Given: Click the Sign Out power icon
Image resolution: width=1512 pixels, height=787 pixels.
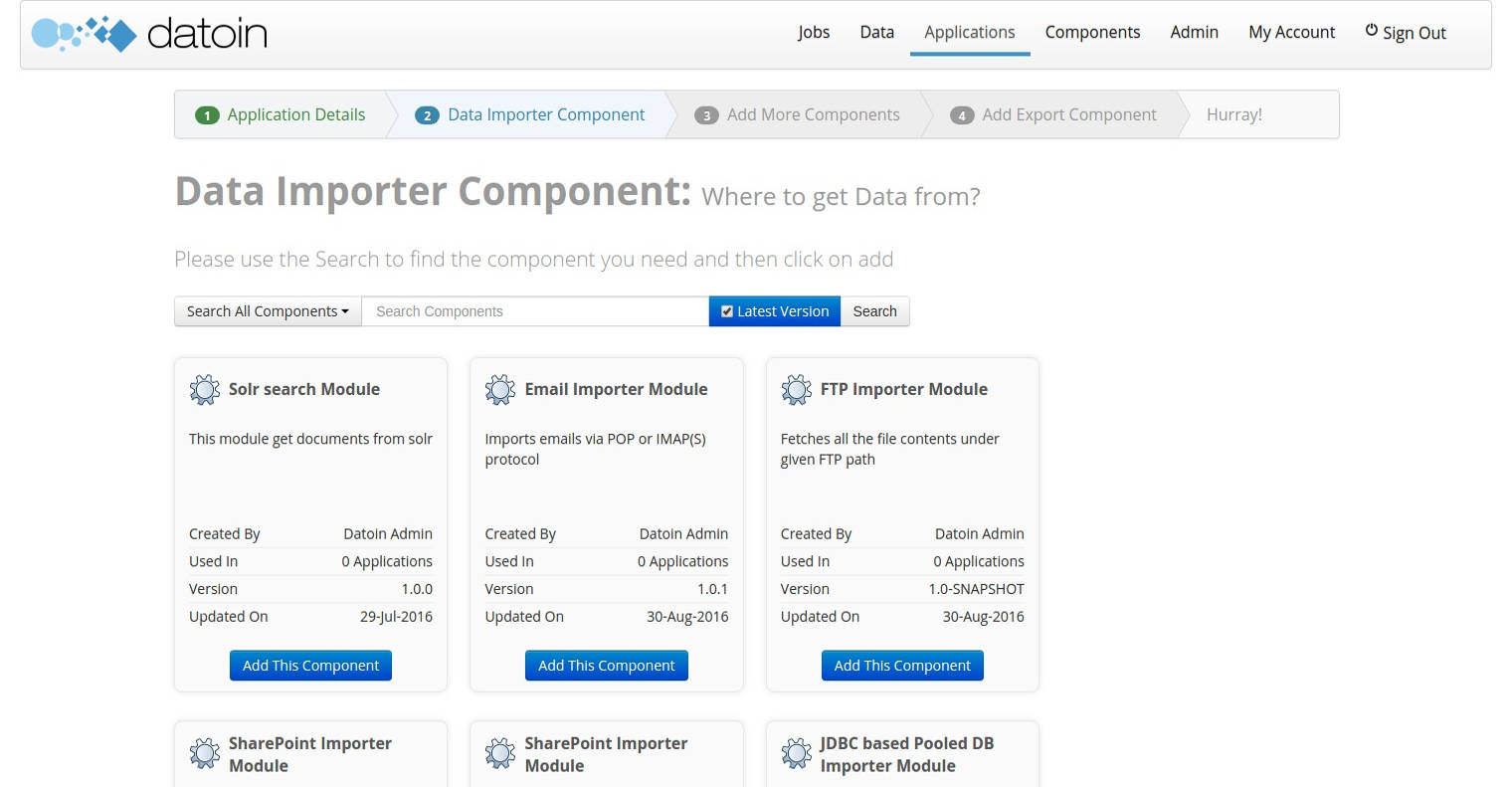Looking at the screenshot, I should pyautogui.click(x=1372, y=31).
